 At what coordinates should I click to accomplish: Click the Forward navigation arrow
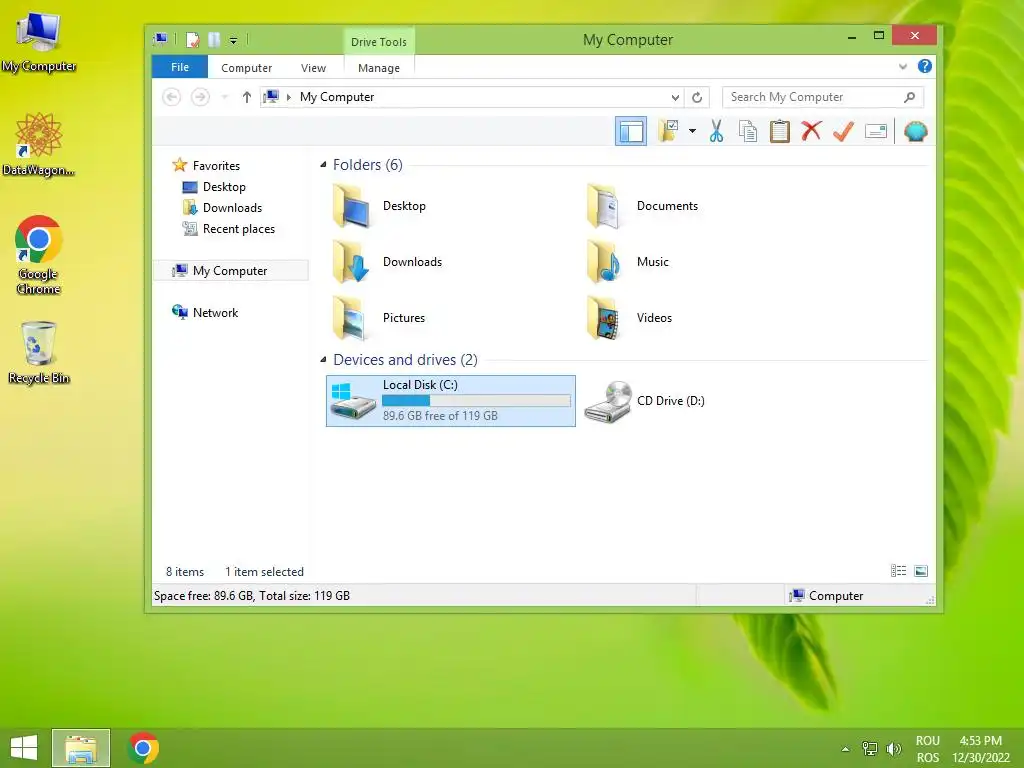click(x=200, y=97)
